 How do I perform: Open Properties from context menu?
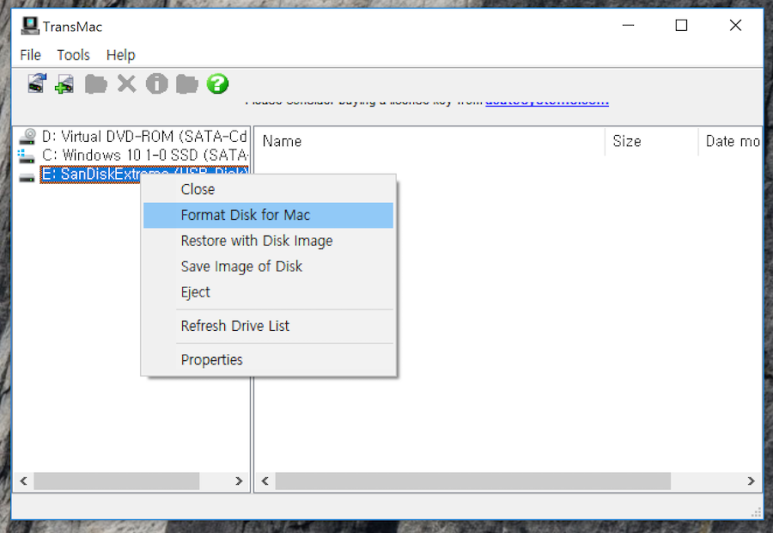coord(268,359)
